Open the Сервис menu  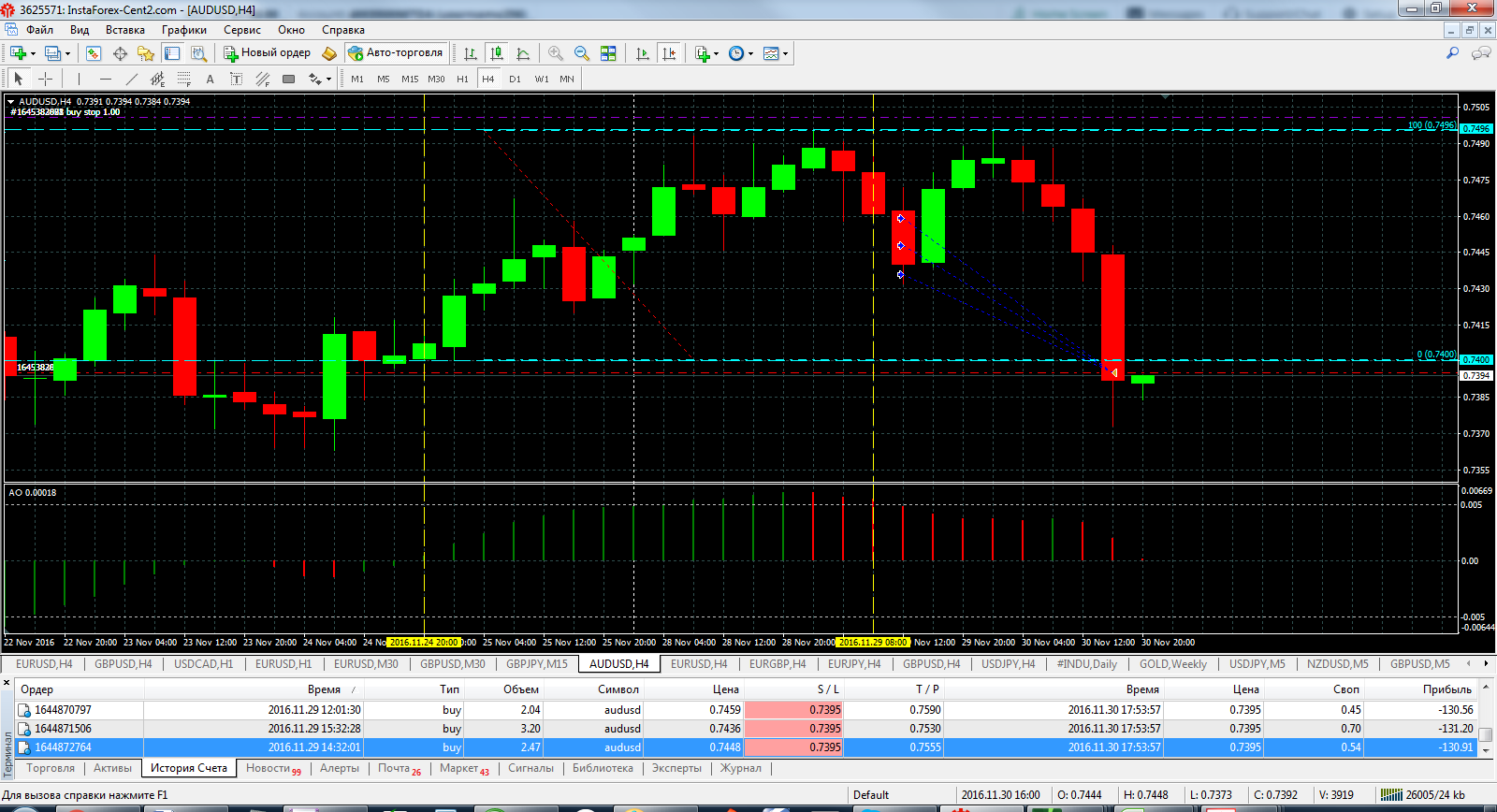(x=242, y=30)
